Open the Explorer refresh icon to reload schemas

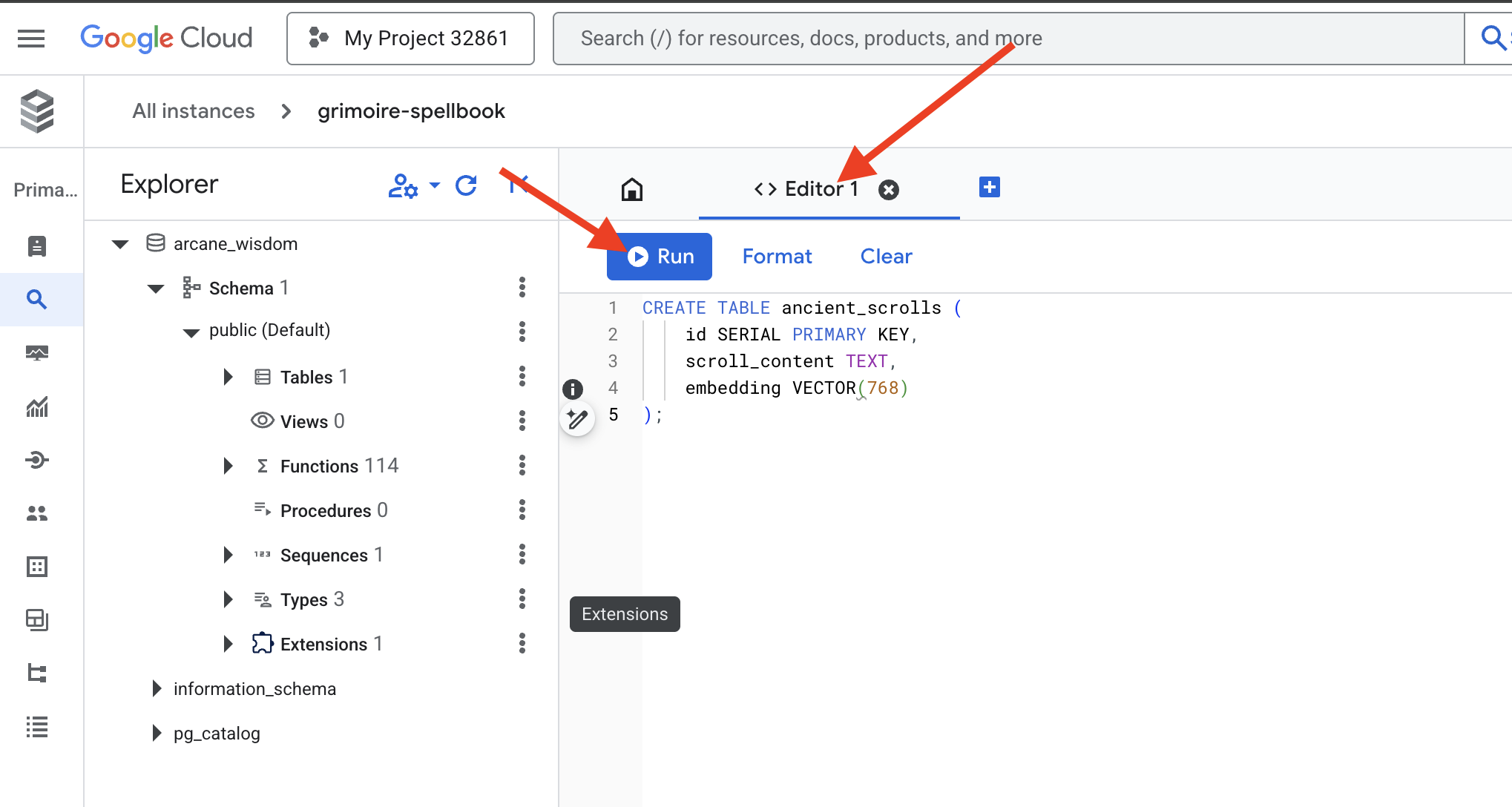pyautogui.click(x=466, y=186)
